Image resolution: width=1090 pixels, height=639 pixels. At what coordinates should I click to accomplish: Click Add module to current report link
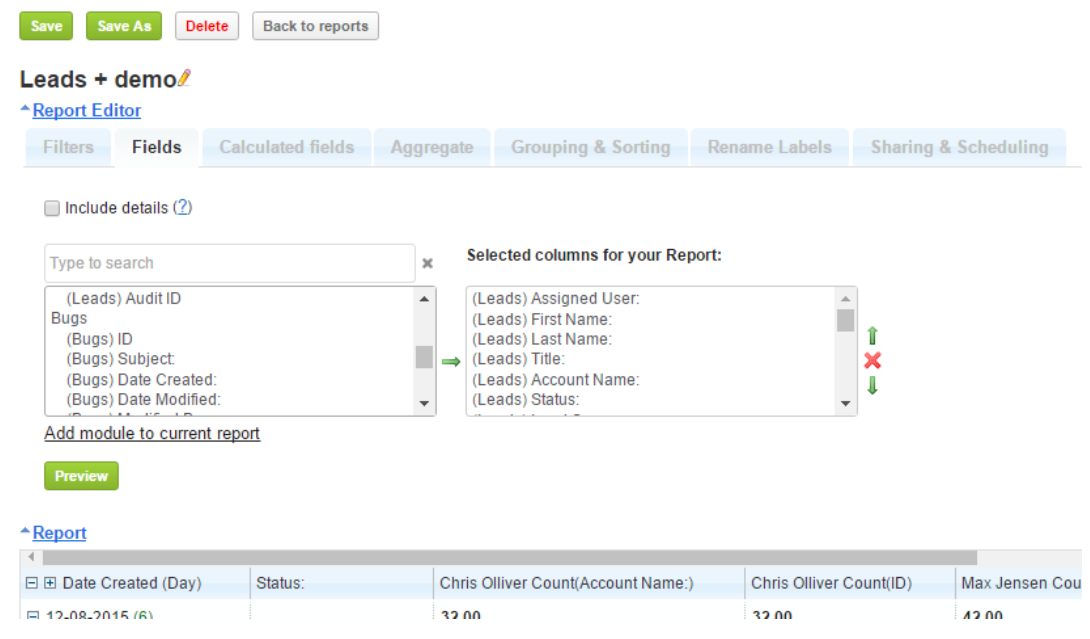pos(152,434)
